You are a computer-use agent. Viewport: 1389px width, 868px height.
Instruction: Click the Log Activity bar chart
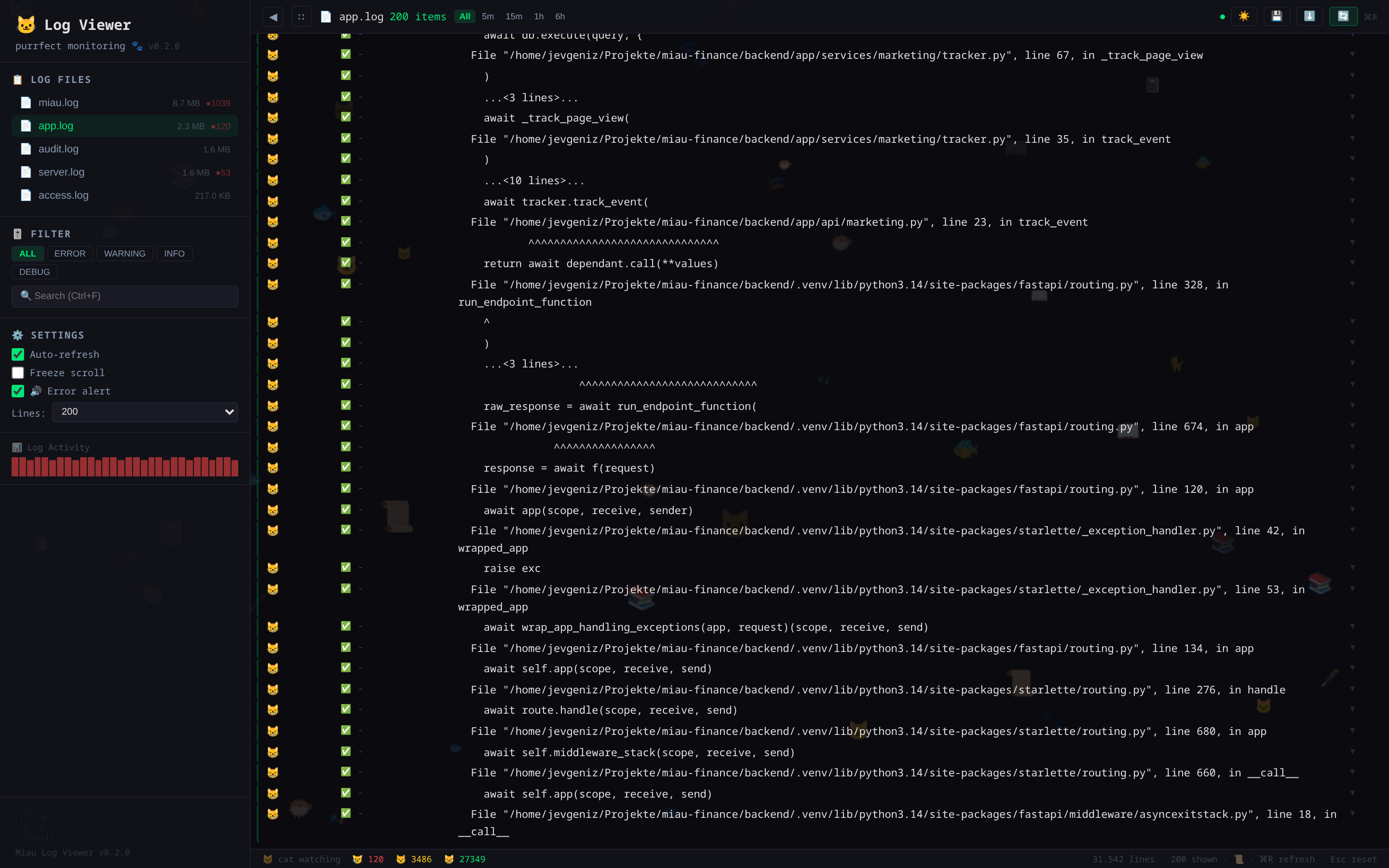click(x=124, y=467)
